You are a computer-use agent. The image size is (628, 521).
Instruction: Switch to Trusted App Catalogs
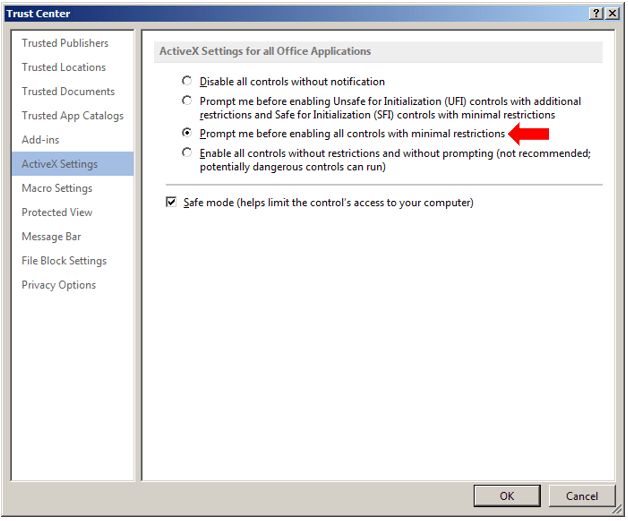[73, 115]
